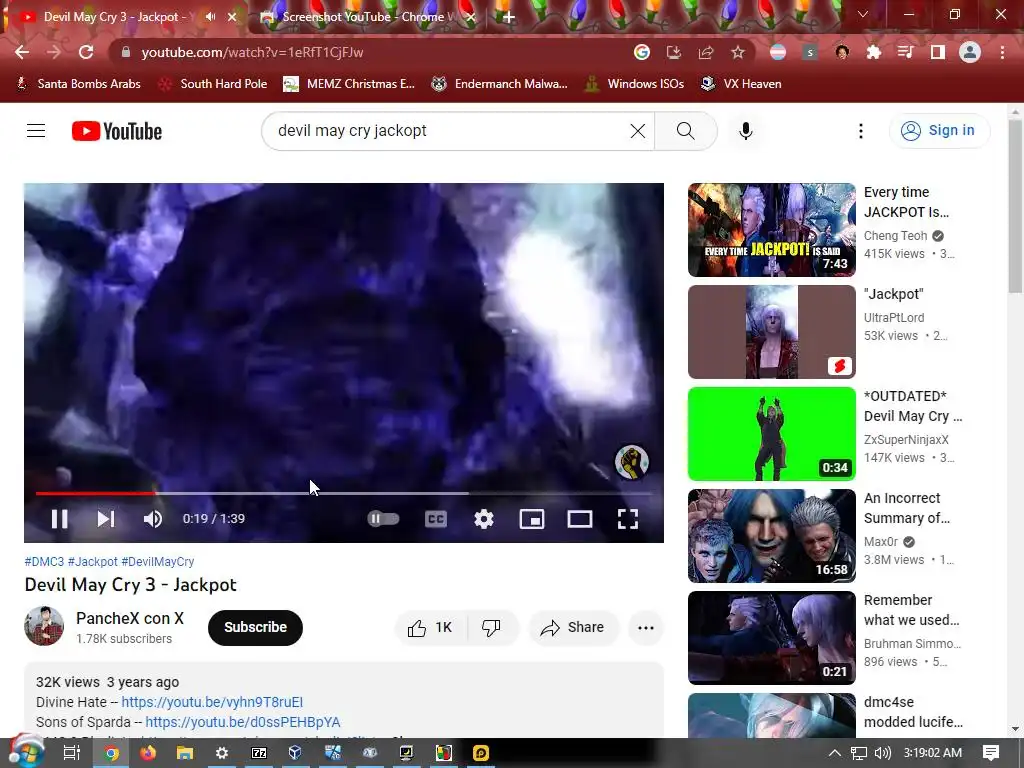This screenshot has width=1024, height=768.
Task: Click the Google icon in address bar
Action: click(642, 52)
